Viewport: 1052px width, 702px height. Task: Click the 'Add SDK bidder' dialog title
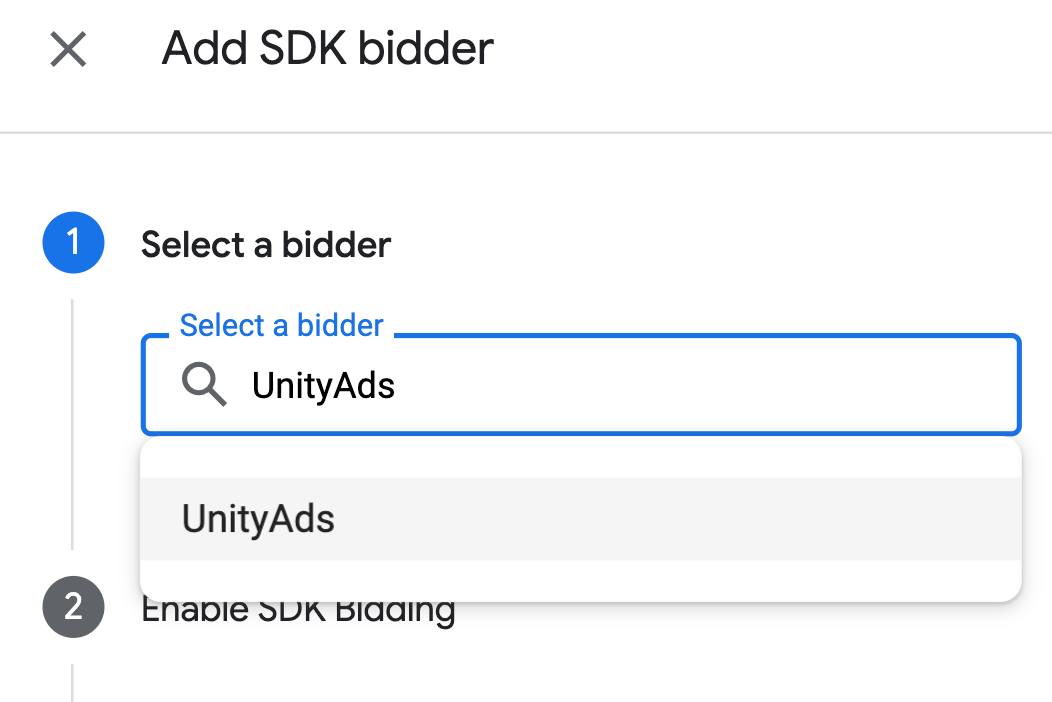pos(328,48)
